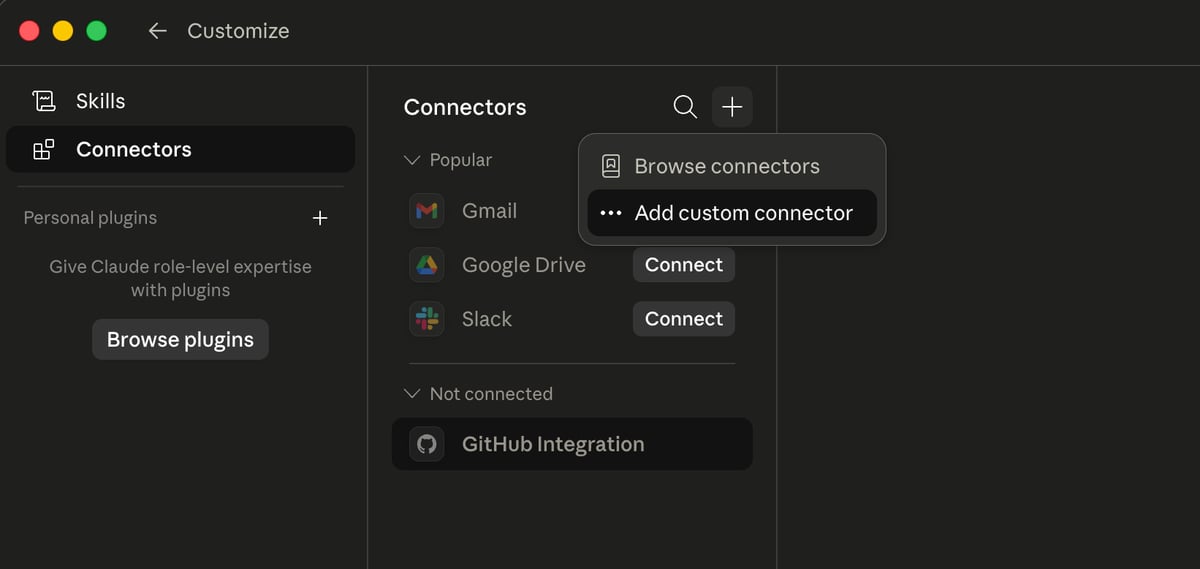
Task: Collapse the Not connected section chevron
Action: (412, 394)
